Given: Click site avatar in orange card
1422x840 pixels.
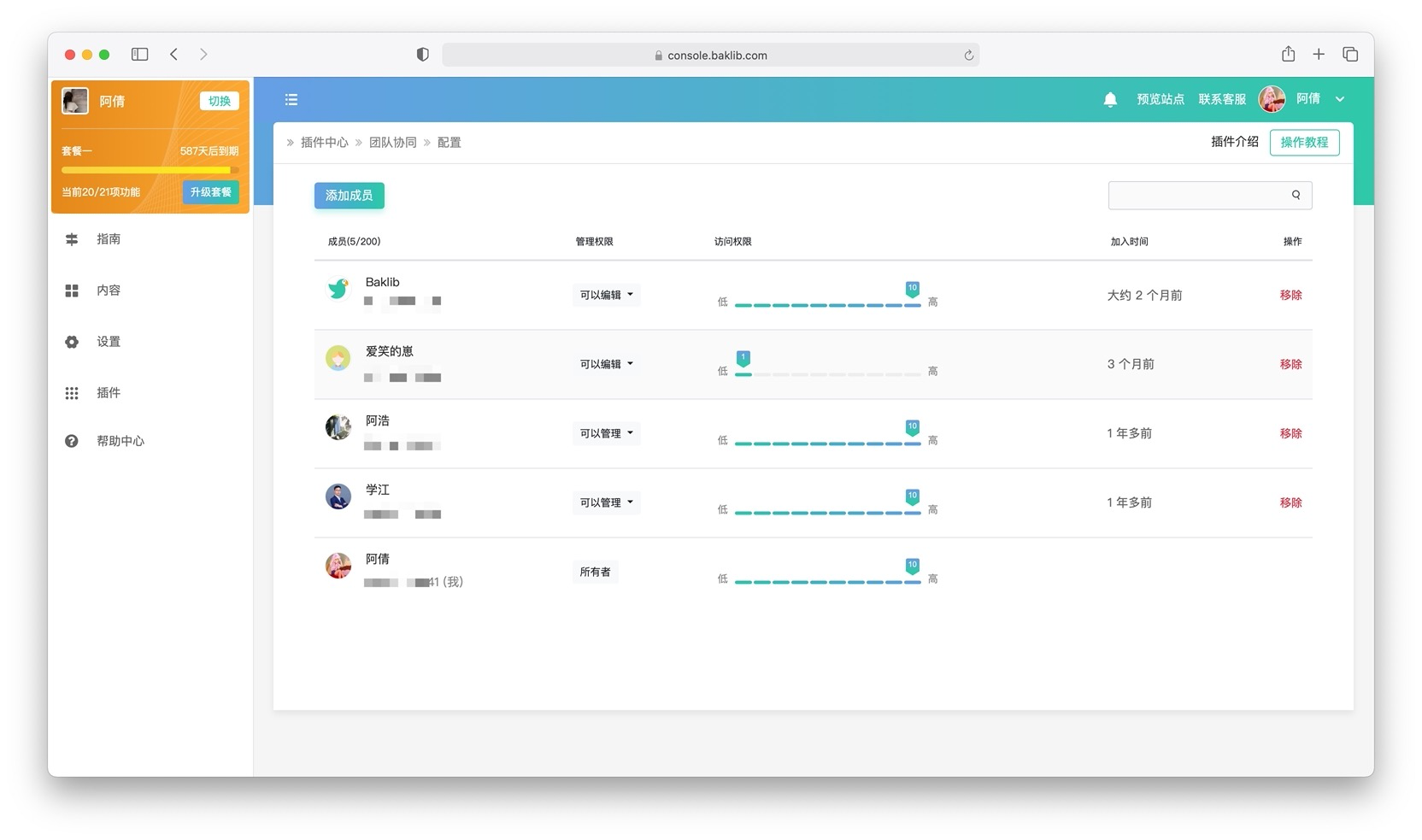Looking at the screenshot, I should 75,101.
